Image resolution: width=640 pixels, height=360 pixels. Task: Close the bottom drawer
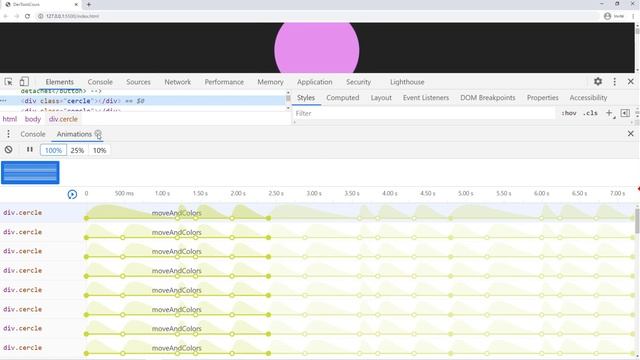[x=631, y=133]
